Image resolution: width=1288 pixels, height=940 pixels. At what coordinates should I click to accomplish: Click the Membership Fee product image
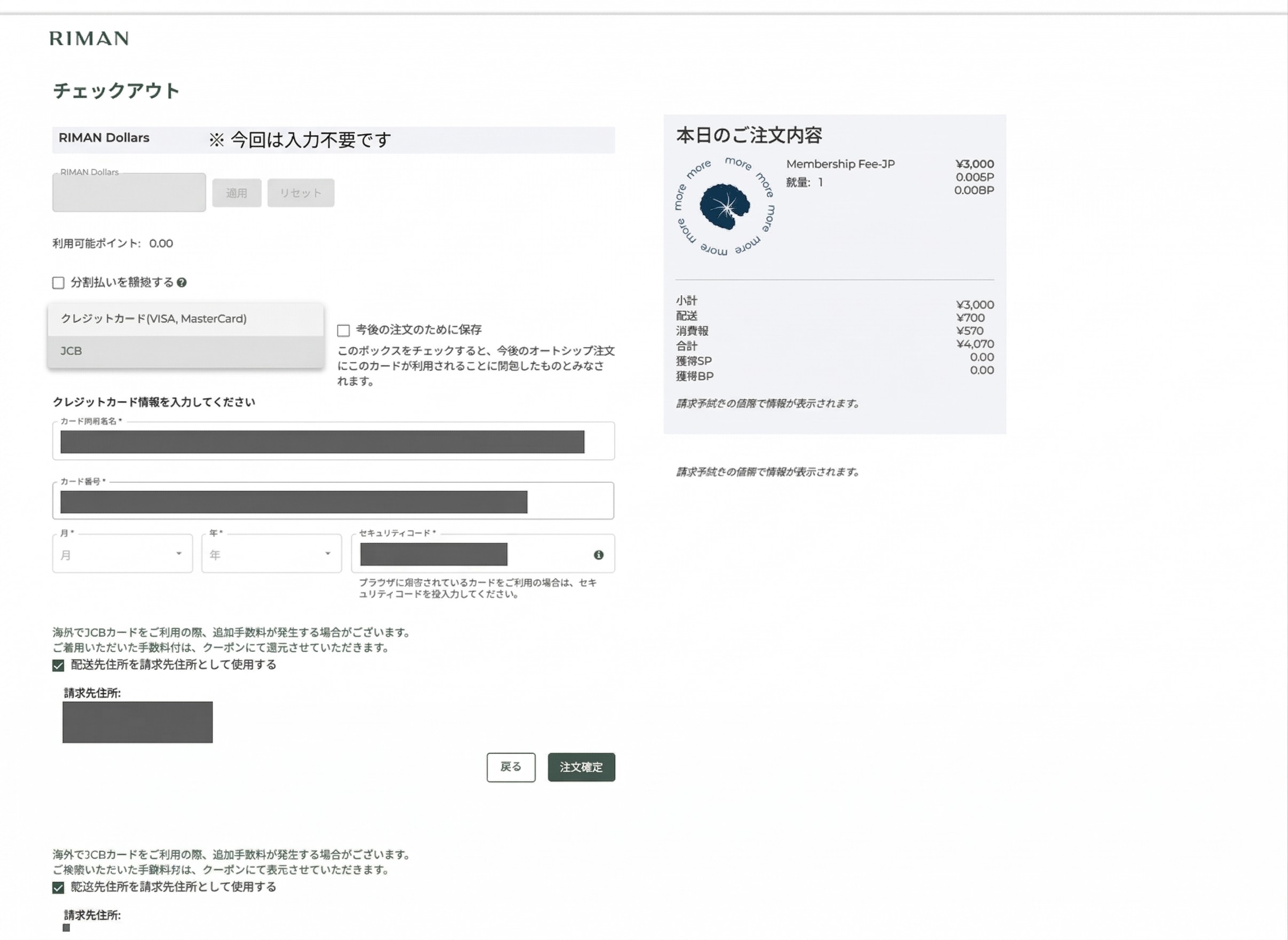pyautogui.click(x=725, y=206)
